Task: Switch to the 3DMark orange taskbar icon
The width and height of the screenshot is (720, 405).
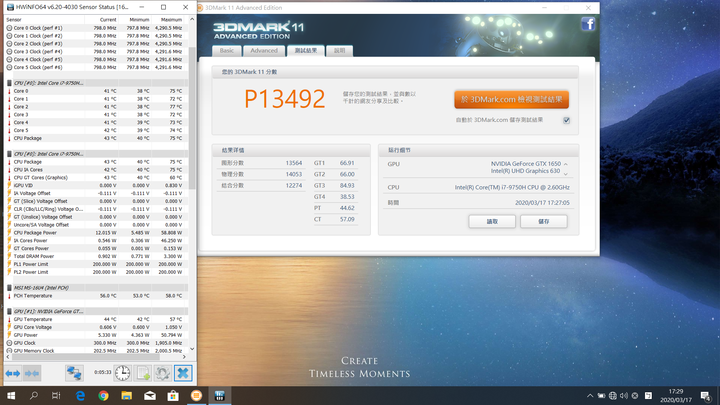Action: (x=196, y=395)
